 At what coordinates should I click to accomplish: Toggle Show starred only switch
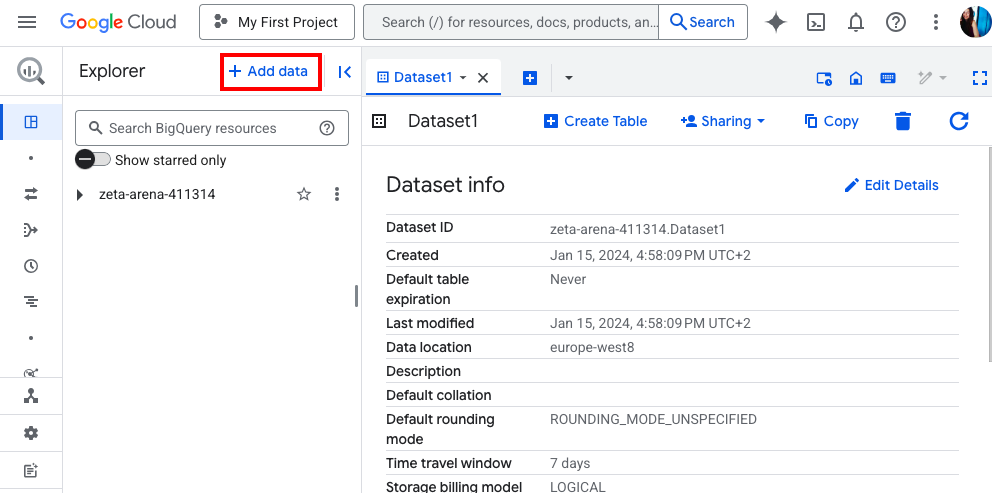coord(93,159)
